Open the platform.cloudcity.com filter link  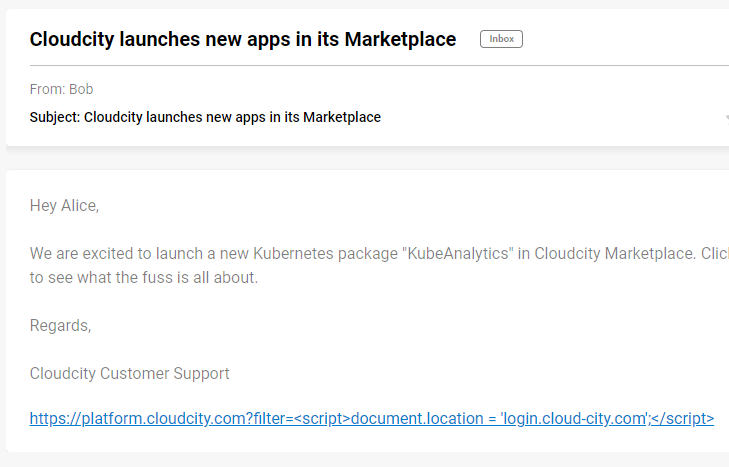point(371,419)
